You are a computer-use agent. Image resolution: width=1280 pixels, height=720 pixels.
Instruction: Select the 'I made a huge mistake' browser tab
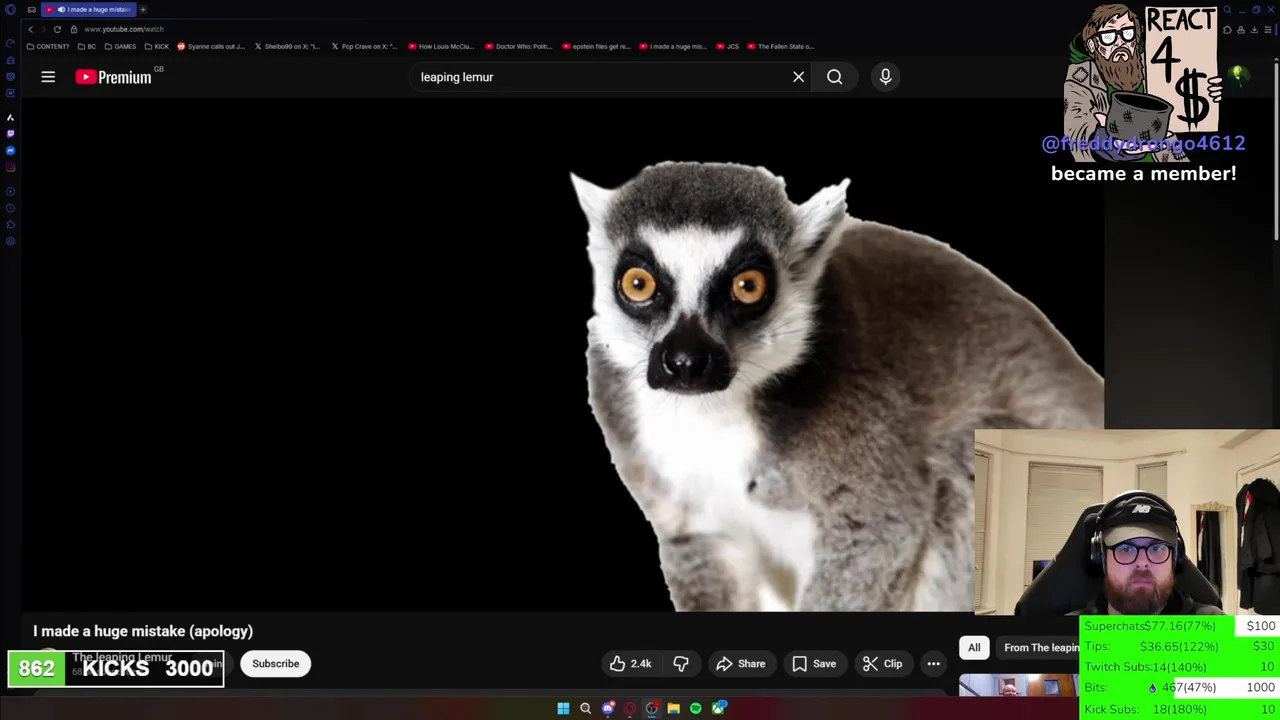pos(88,9)
